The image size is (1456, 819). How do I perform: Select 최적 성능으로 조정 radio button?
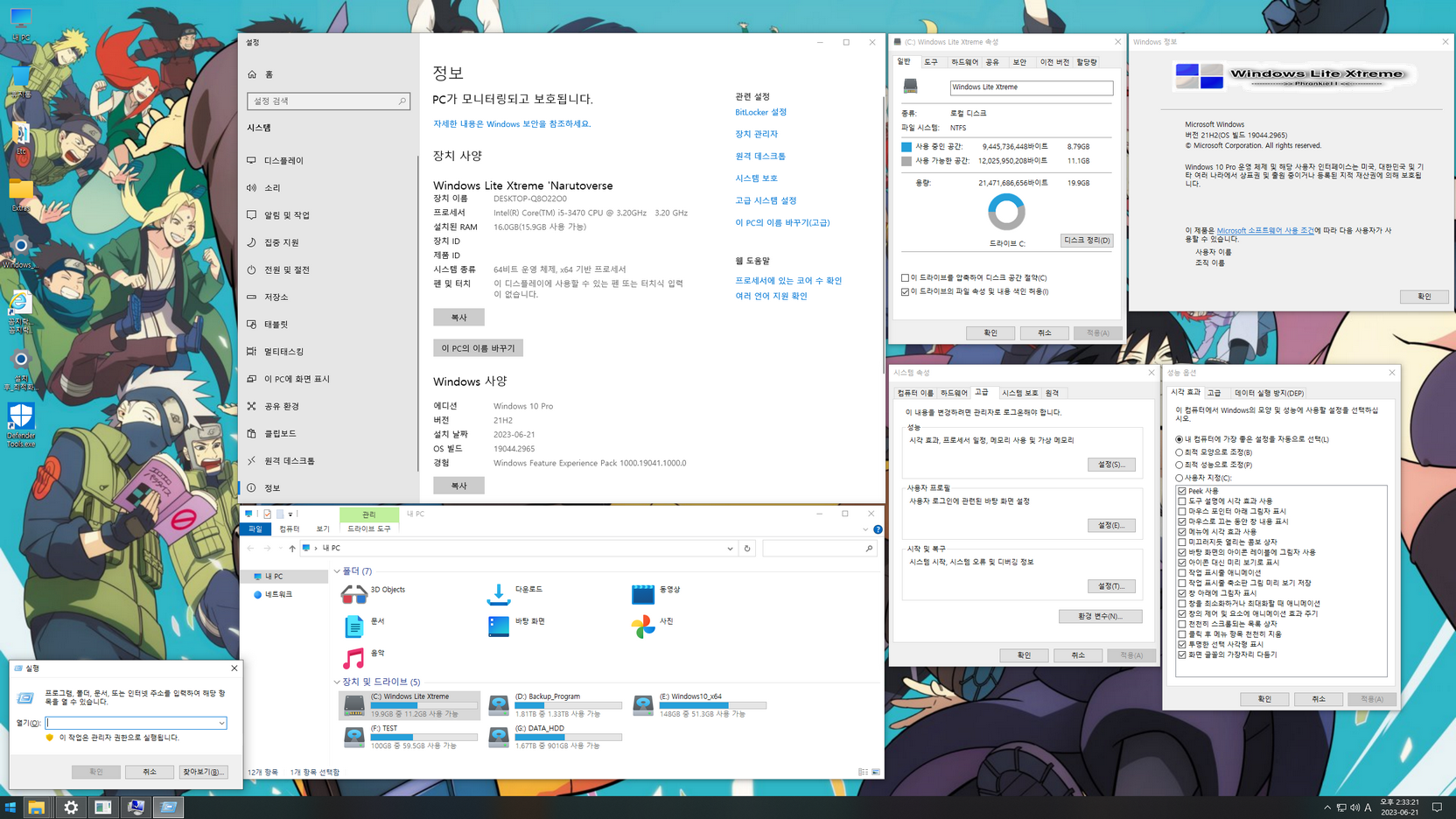1179,465
